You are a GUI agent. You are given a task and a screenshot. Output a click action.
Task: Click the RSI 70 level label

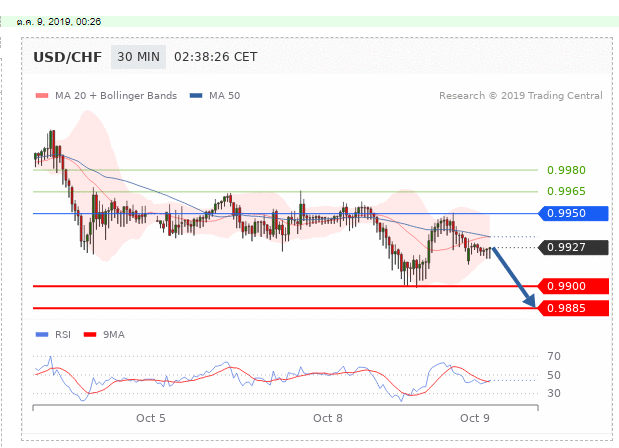[554, 356]
